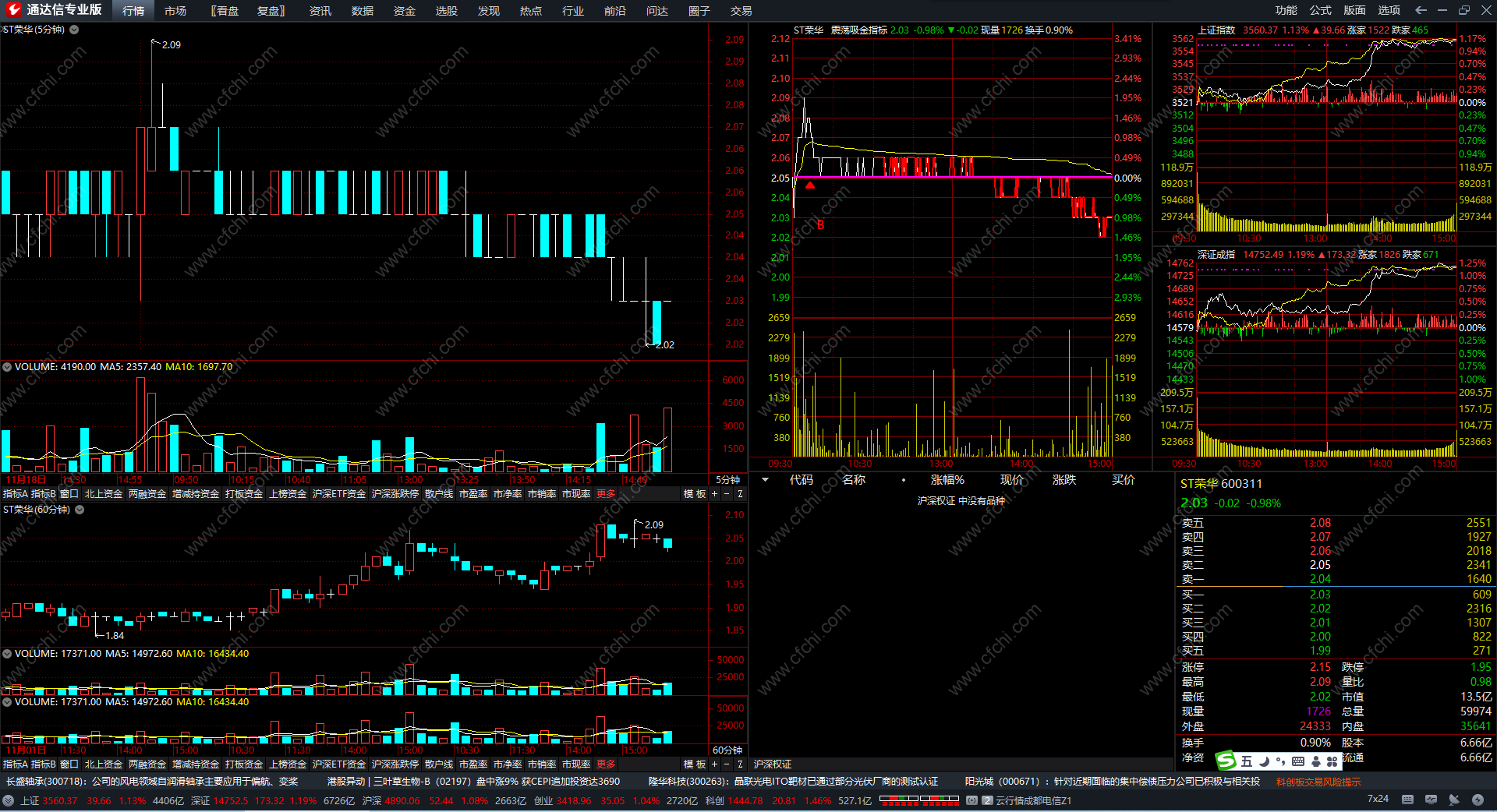Open the 行情 menu tab
Image resolution: width=1497 pixels, height=812 pixels.
tap(133, 11)
